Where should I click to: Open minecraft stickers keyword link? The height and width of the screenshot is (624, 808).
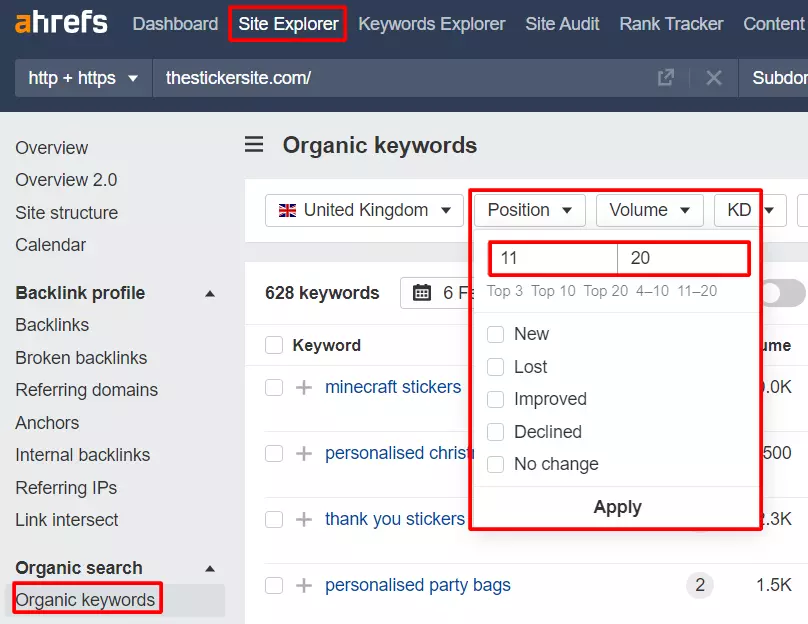pos(393,387)
